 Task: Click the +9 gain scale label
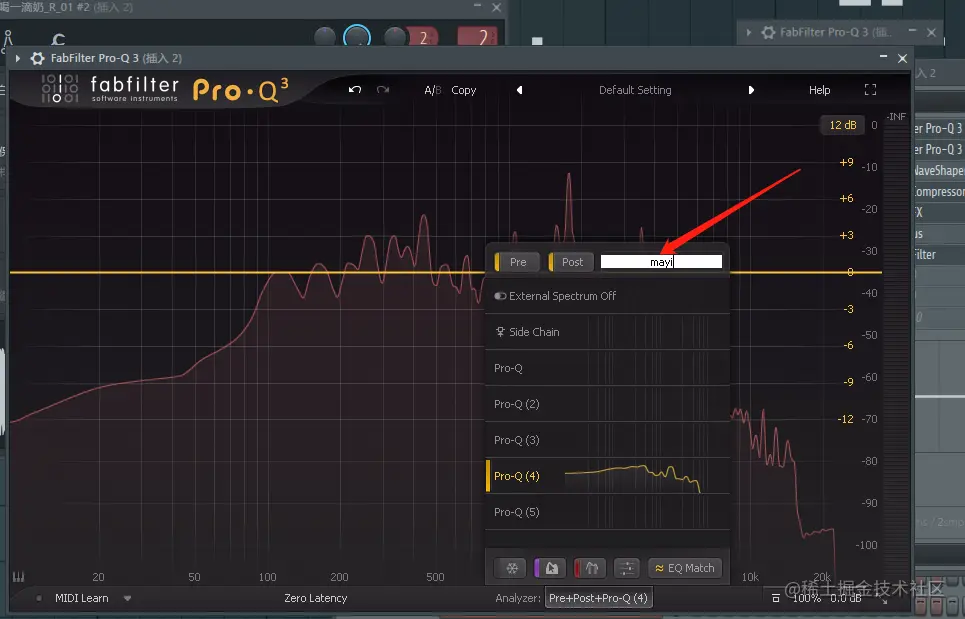(x=846, y=162)
